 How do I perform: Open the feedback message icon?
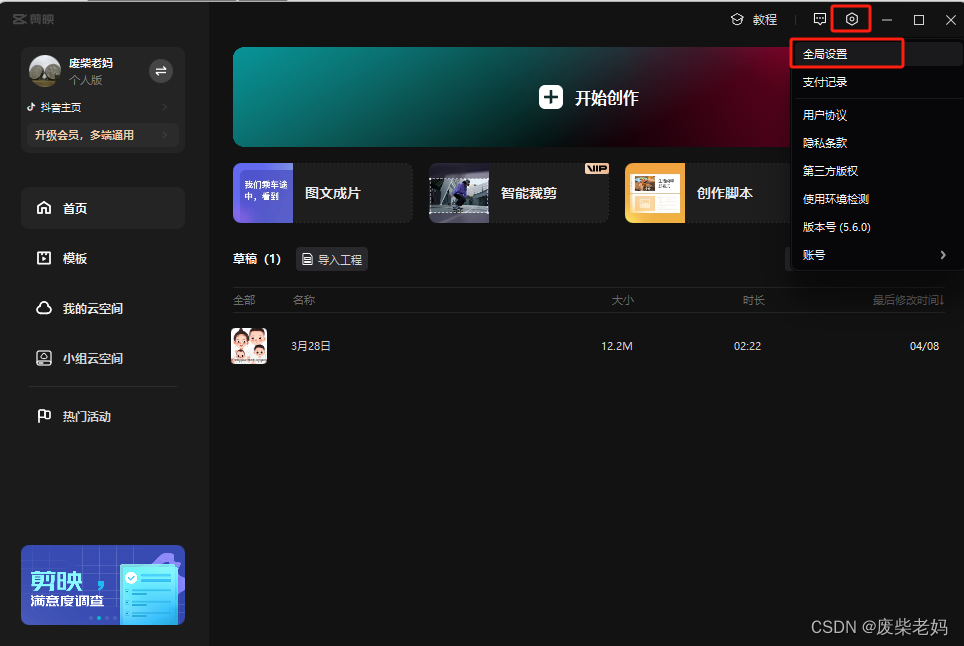pos(820,19)
